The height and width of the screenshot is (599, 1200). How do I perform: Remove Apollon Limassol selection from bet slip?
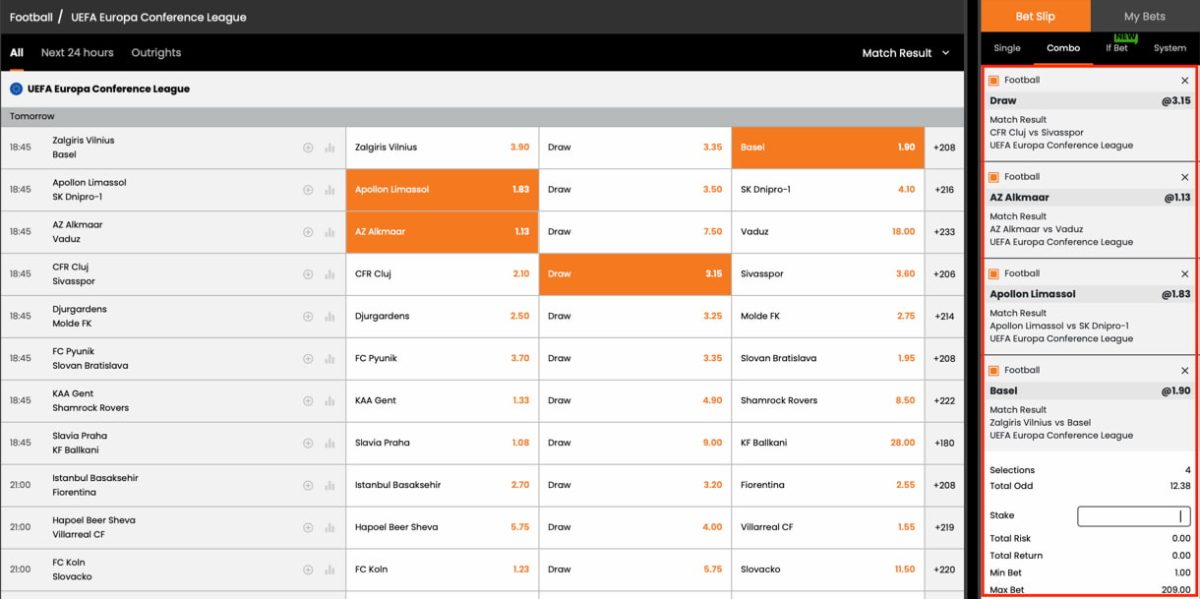(1185, 273)
